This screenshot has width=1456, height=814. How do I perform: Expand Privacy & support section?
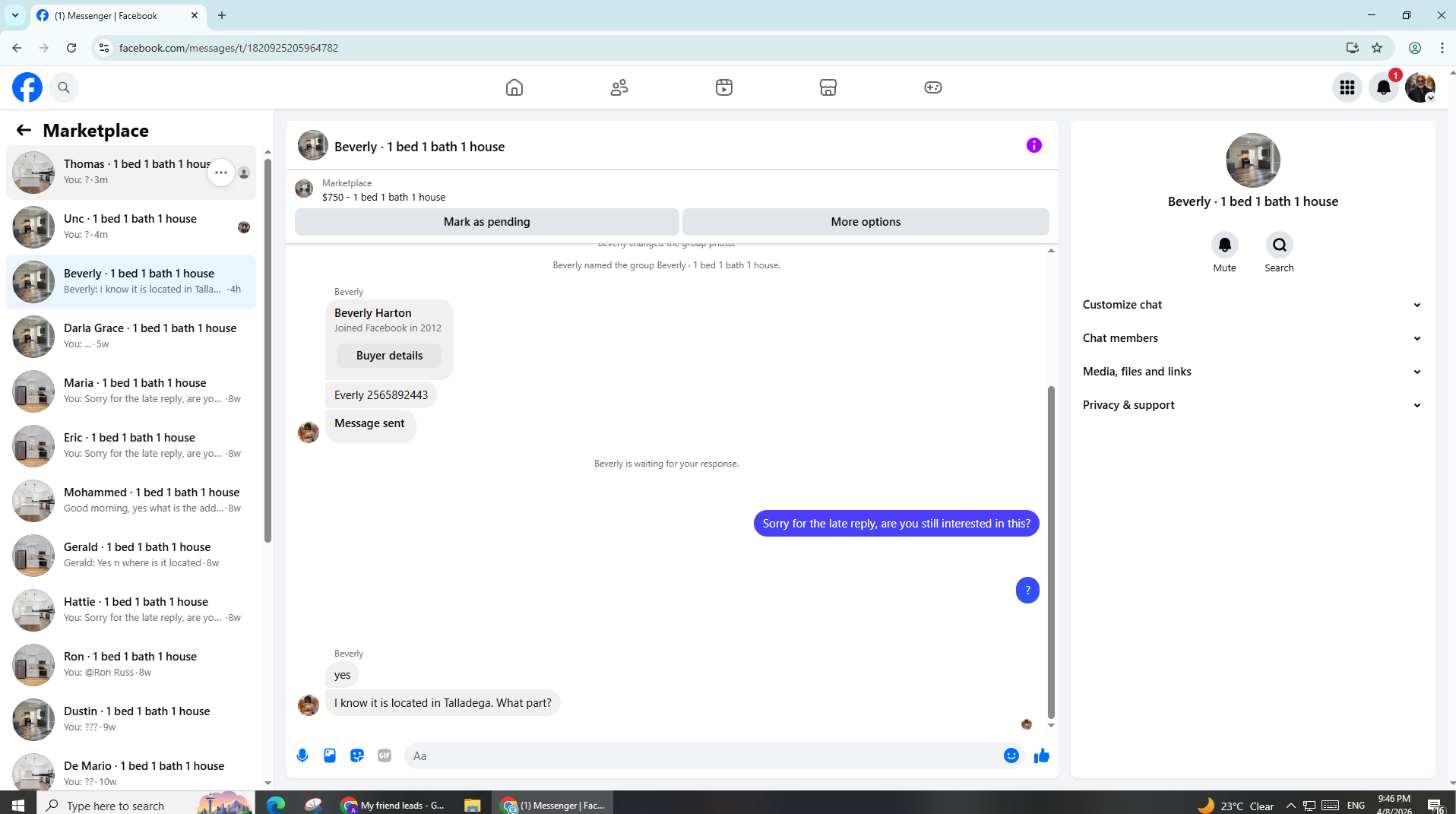pyautogui.click(x=1252, y=405)
